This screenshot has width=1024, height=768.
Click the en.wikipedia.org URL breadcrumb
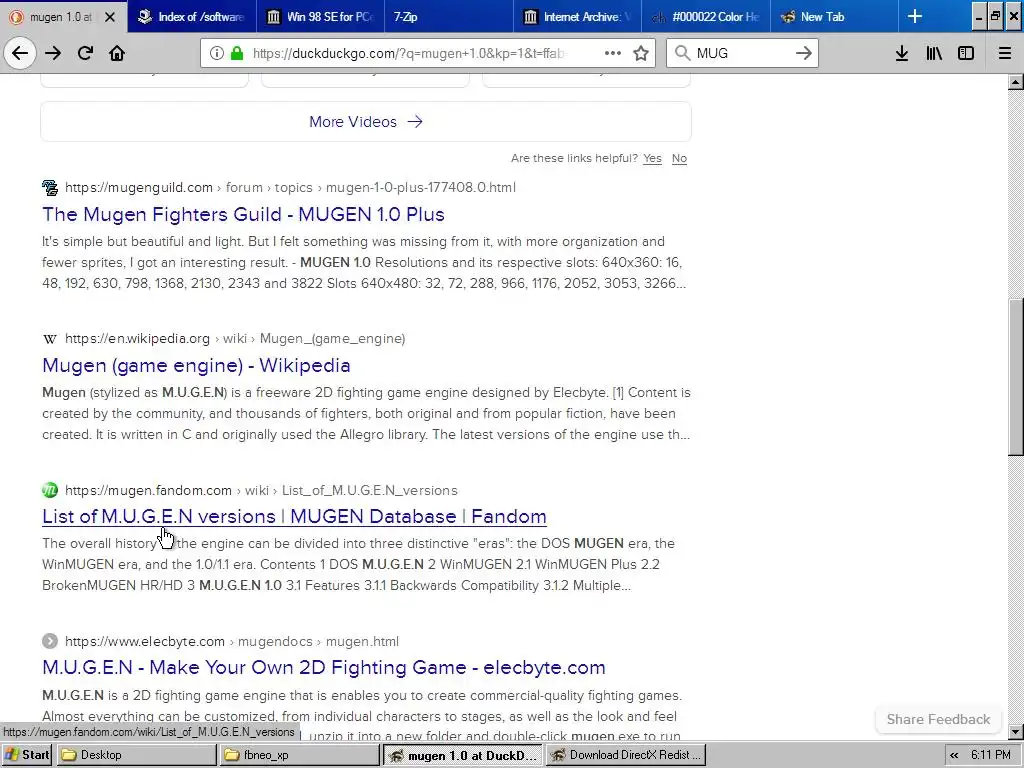click(x=234, y=339)
